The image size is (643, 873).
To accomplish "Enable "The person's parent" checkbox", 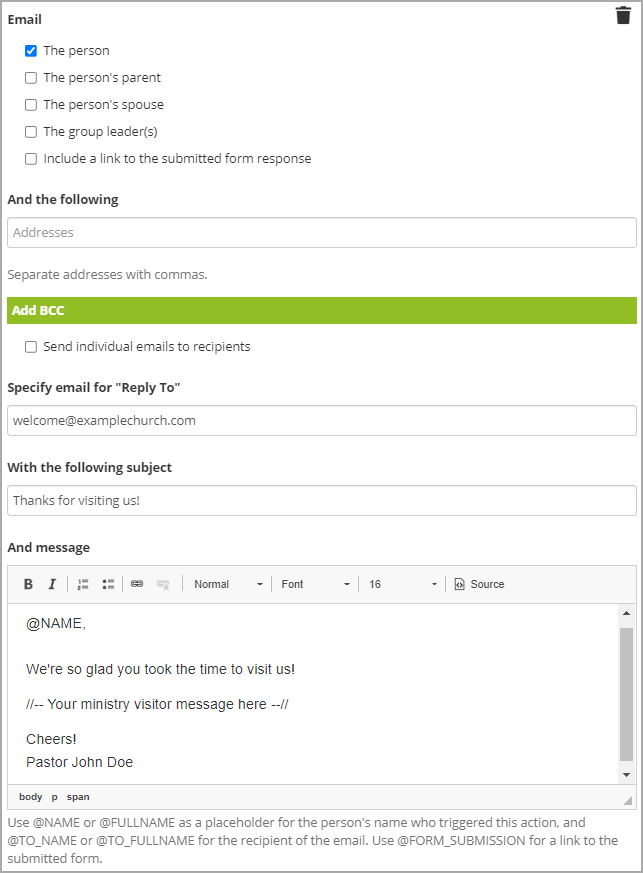I will (31, 78).
